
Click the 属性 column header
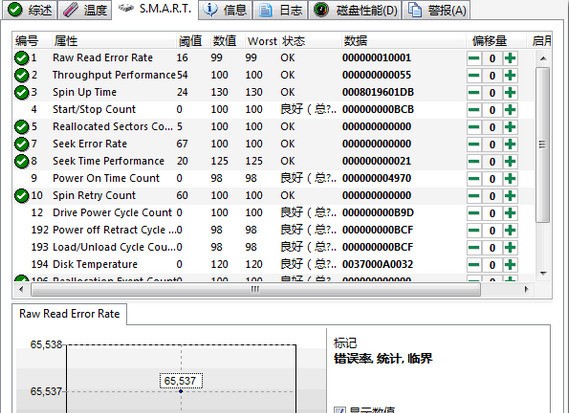pos(66,41)
